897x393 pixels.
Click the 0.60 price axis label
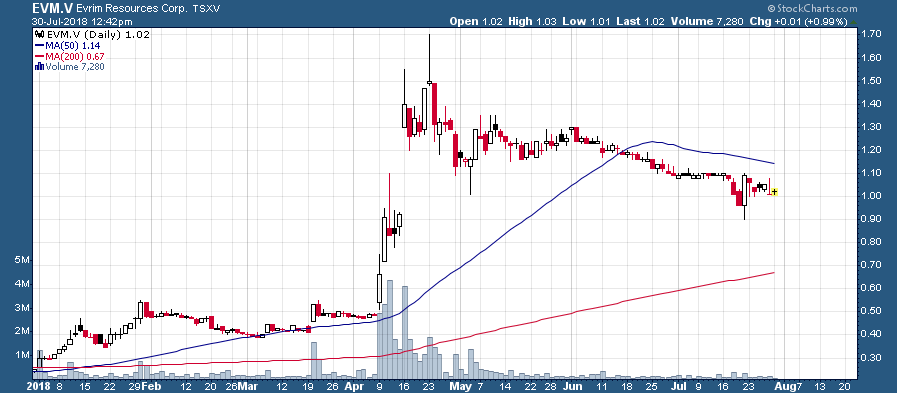[871, 288]
